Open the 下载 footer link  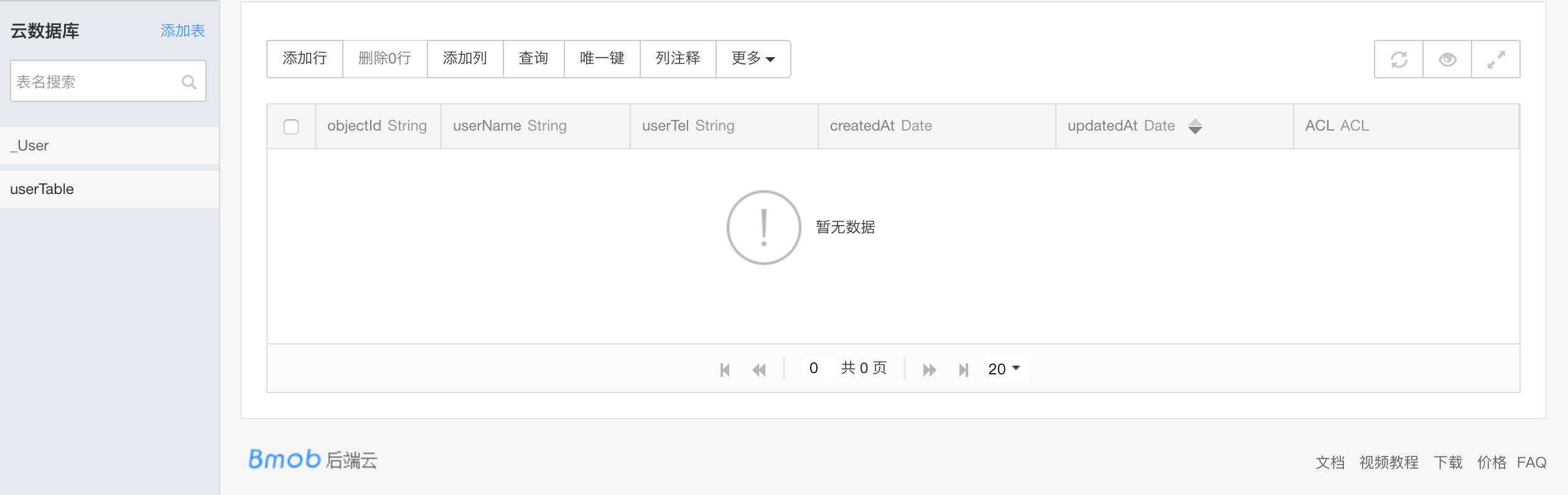[1448, 462]
